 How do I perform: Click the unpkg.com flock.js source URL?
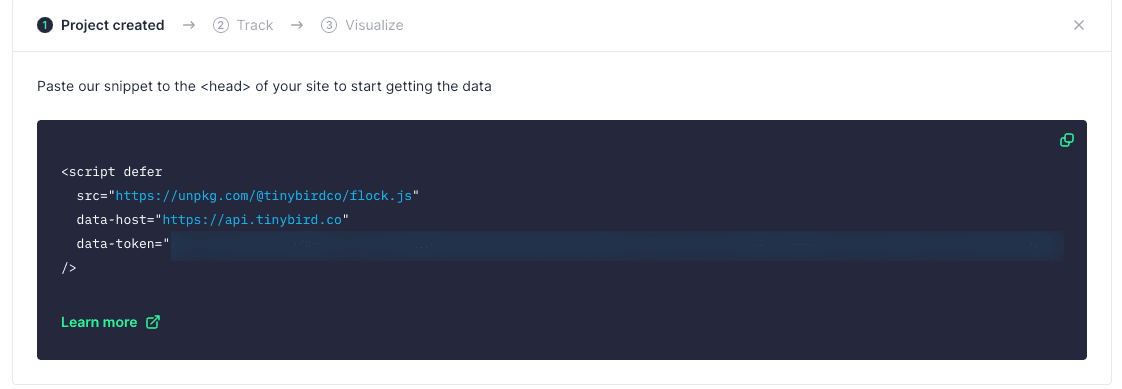tap(264, 195)
